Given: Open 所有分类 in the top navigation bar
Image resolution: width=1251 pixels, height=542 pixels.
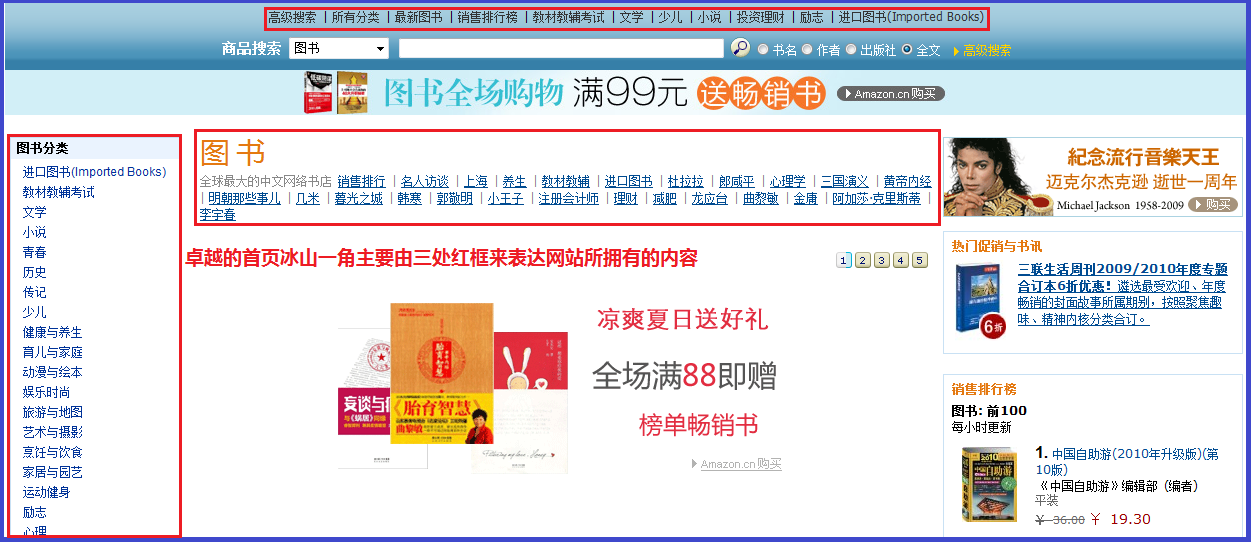Looking at the screenshot, I should pos(355,17).
